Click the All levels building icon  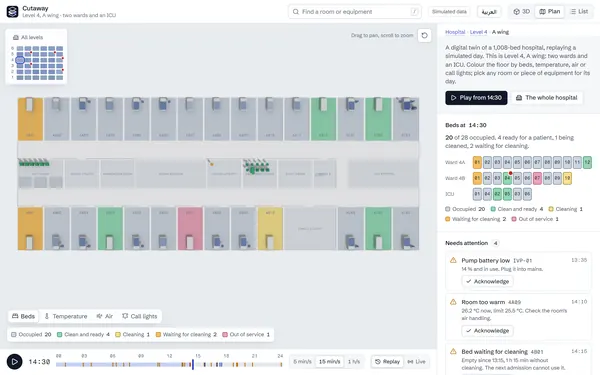[16, 38]
